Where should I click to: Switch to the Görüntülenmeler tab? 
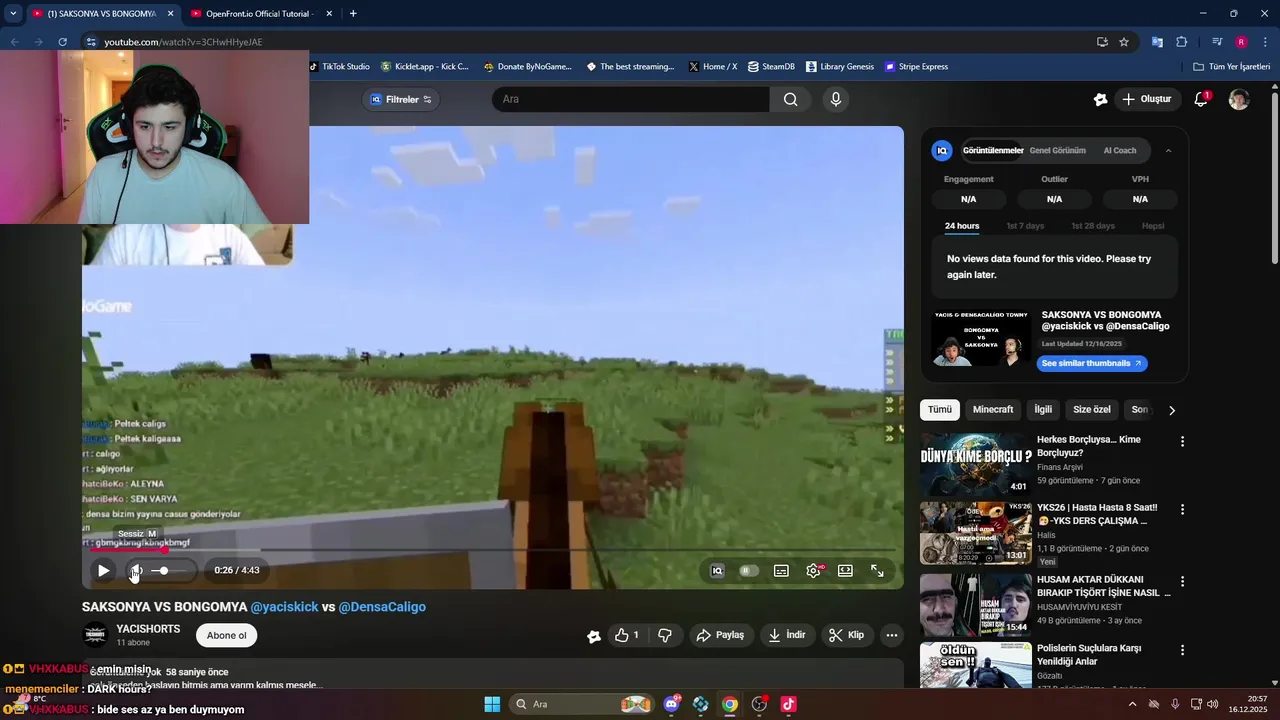993,151
